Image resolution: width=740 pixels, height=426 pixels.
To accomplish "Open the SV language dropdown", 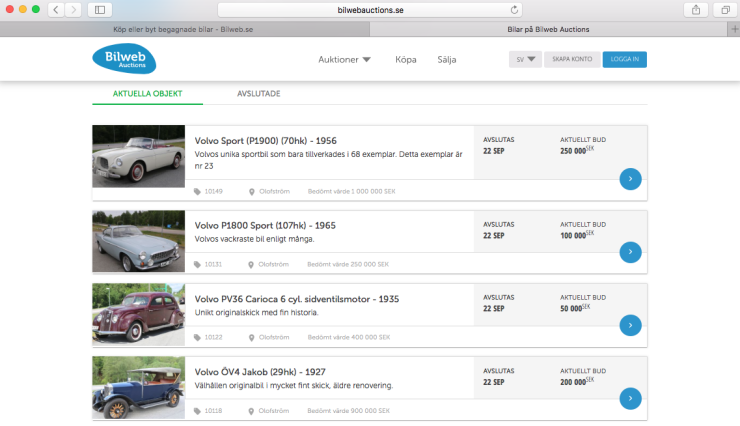I will (x=525, y=59).
